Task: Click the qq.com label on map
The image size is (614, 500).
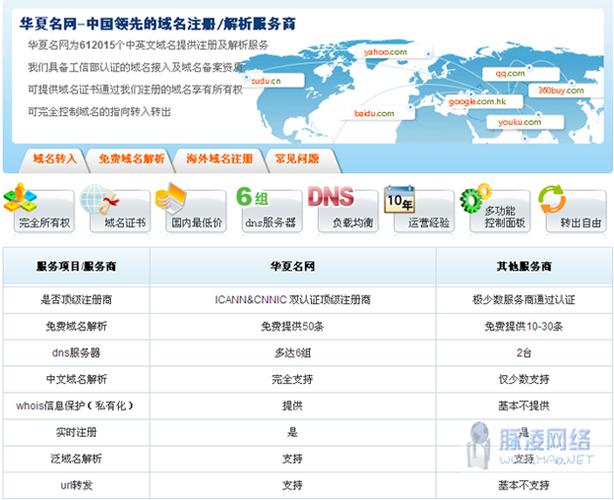Action: (x=510, y=74)
